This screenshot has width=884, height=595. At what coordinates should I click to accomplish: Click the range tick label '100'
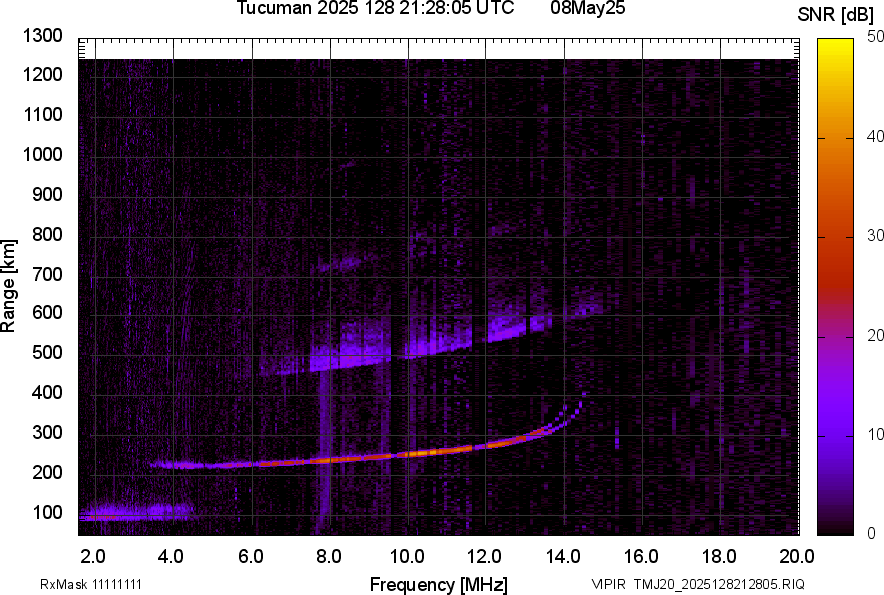click(x=47, y=512)
